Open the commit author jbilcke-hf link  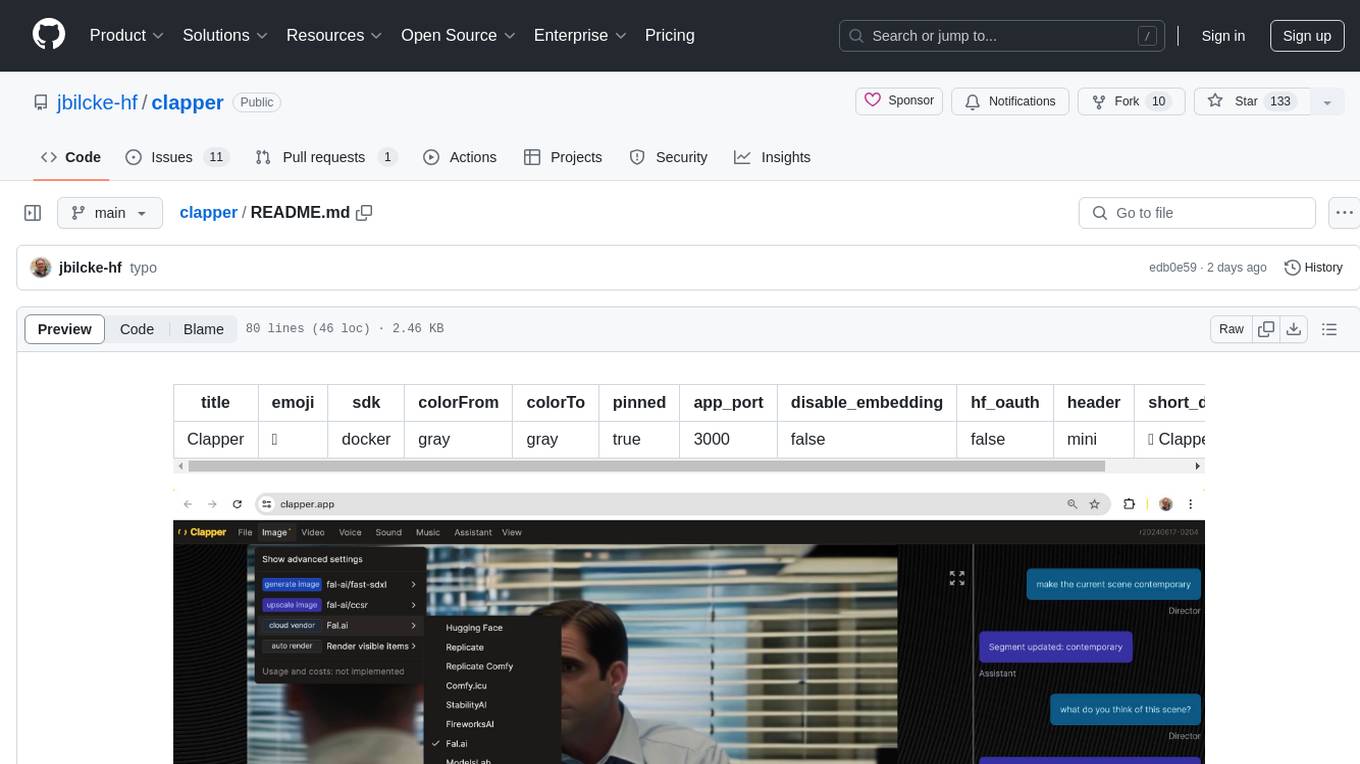point(90,267)
